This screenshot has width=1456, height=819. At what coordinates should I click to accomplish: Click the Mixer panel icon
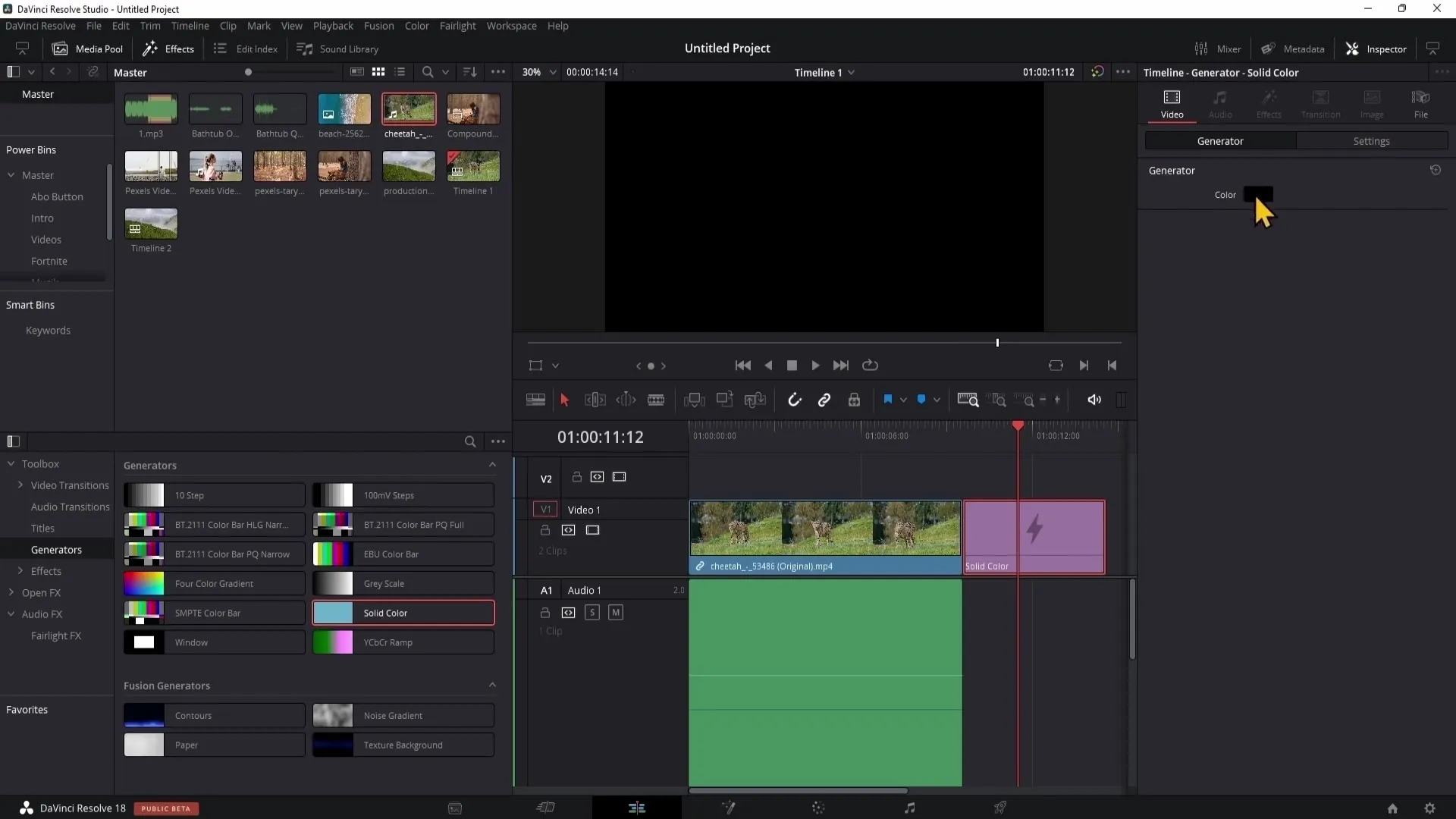(1201, 48)
